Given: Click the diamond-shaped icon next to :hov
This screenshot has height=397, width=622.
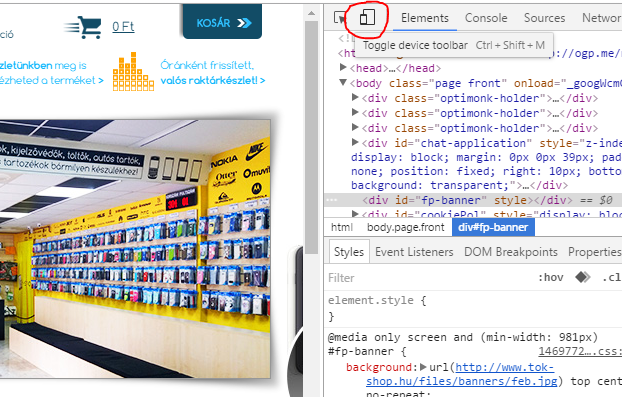Looking at the screenshot, I should coord(582,277).
